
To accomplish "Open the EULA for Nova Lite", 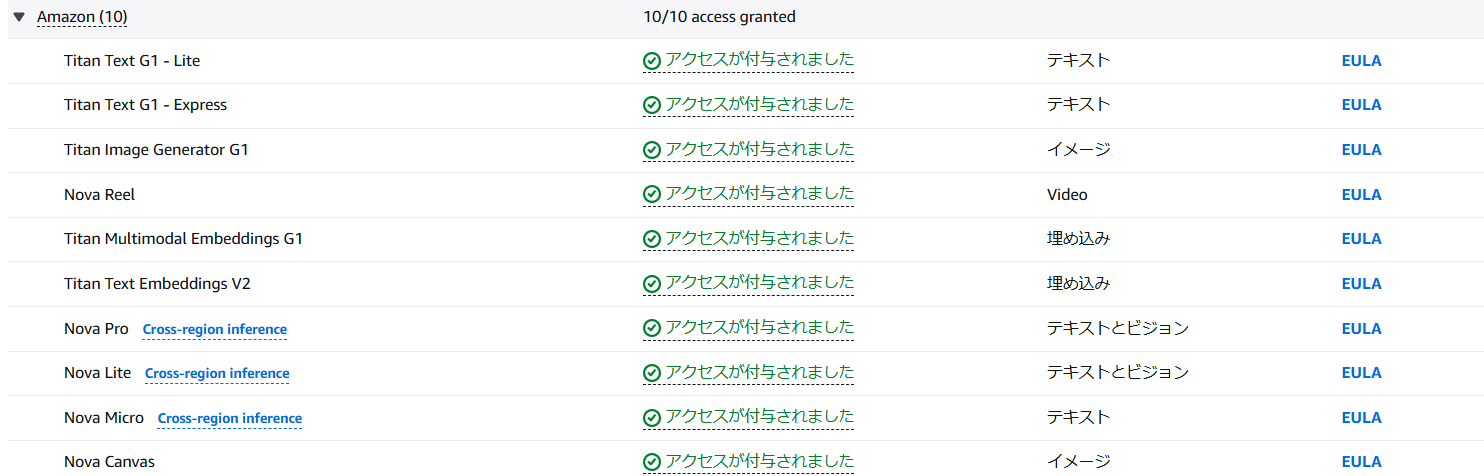I will 1361,373.
